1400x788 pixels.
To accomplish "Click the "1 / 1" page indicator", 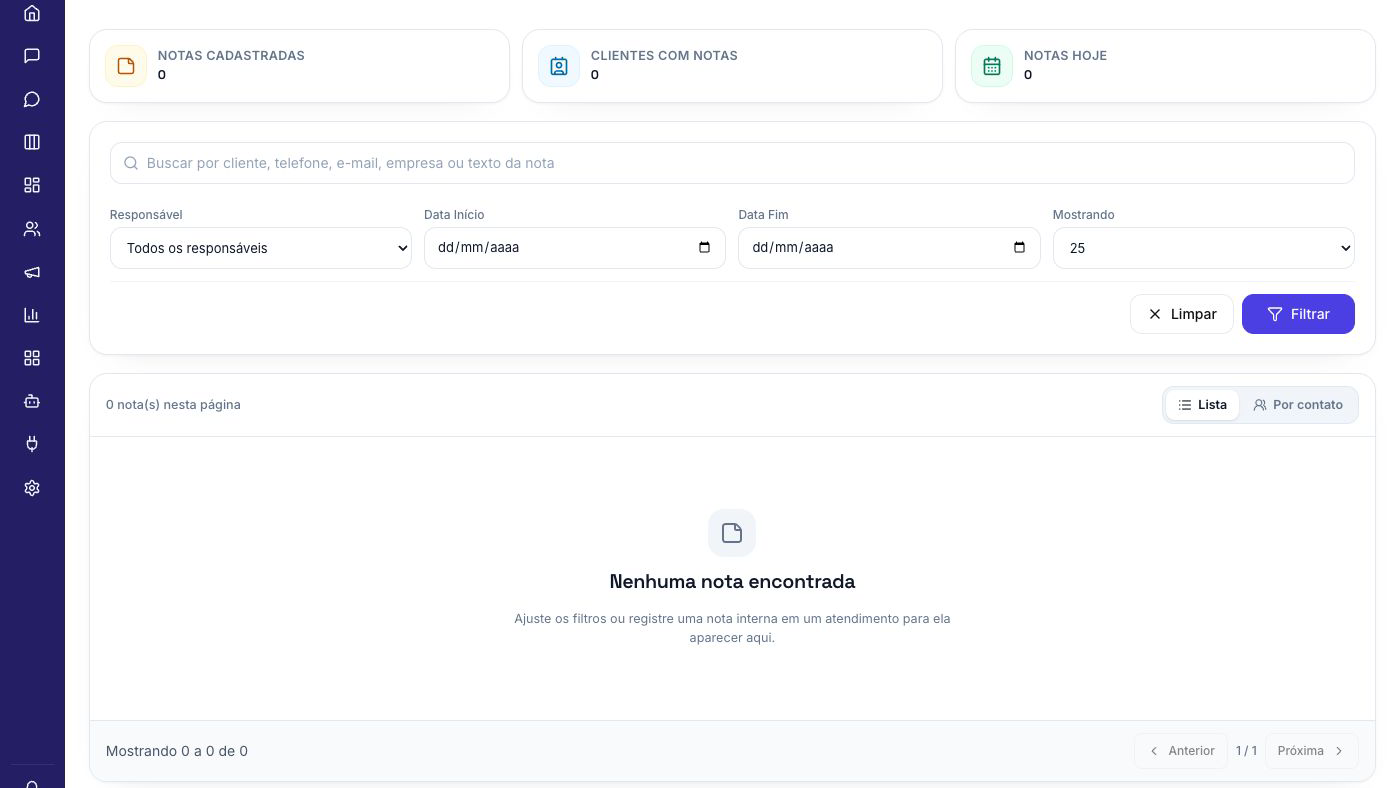I will (1246, 751).
